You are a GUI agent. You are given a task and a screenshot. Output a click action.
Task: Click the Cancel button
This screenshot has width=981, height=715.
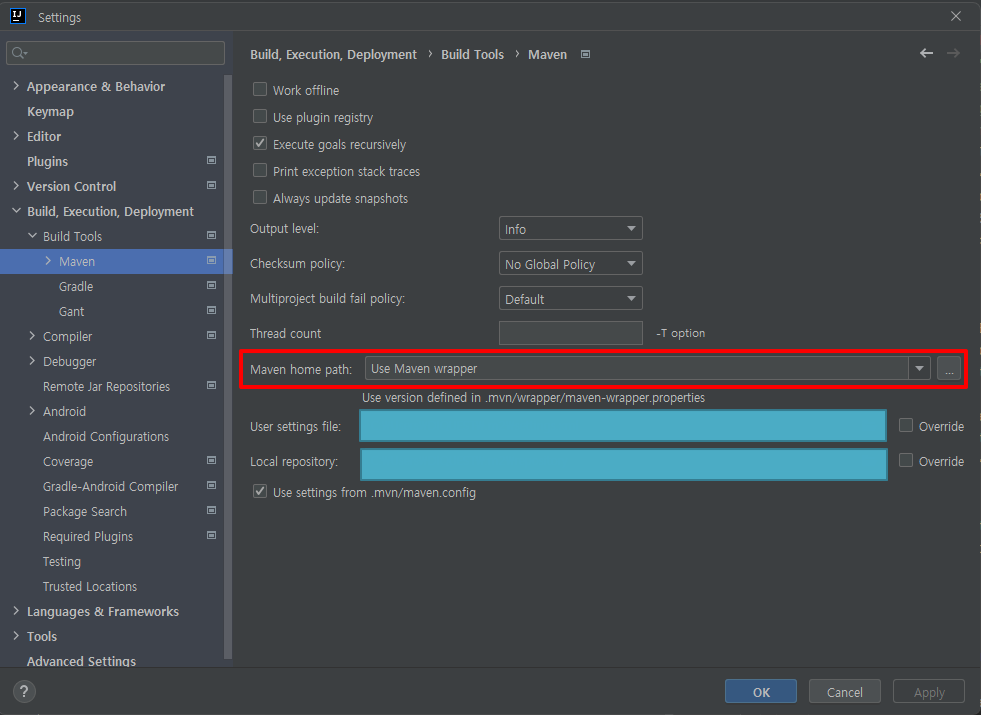click(845, 692)
